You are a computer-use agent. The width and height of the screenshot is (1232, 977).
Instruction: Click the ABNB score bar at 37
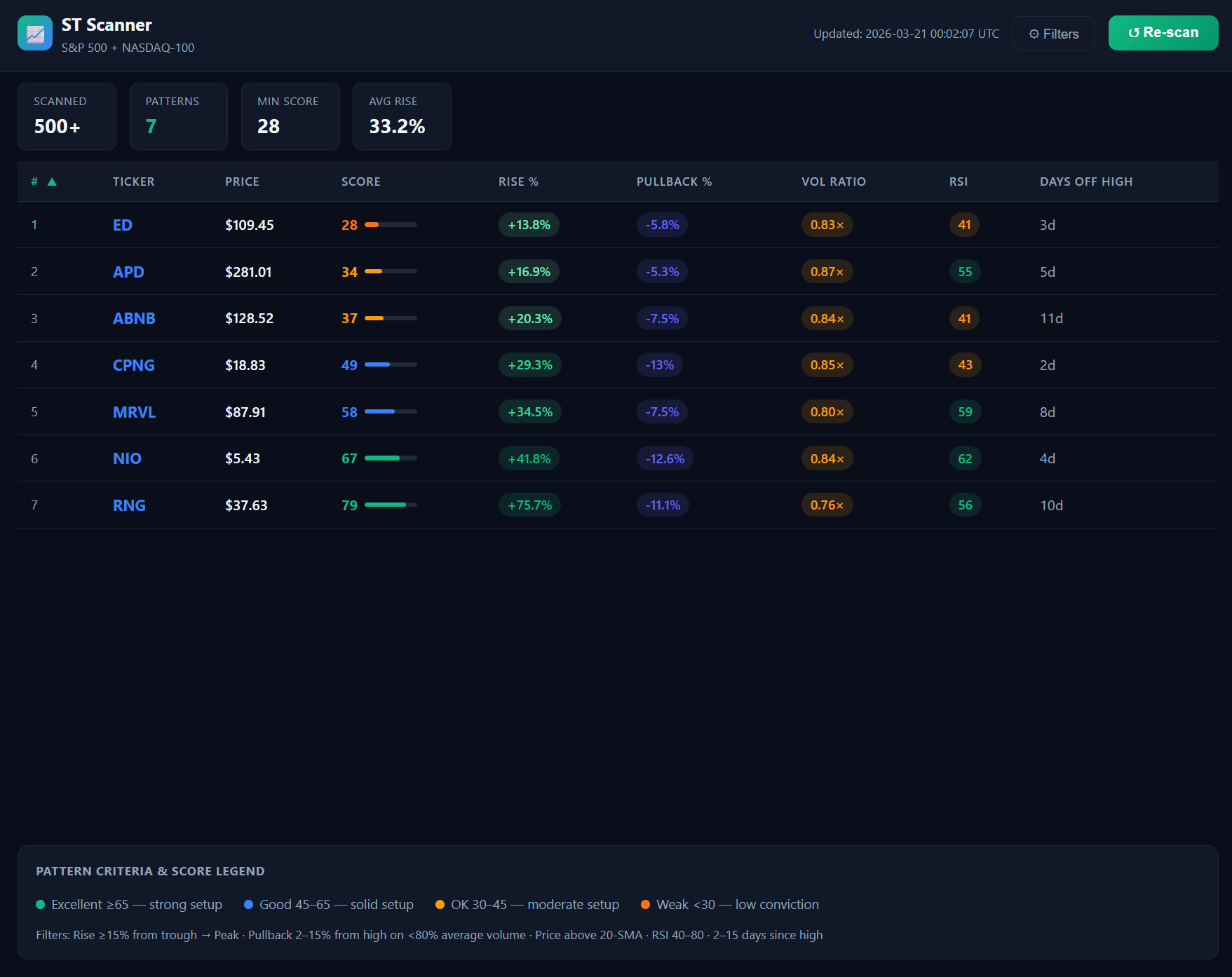391,318
